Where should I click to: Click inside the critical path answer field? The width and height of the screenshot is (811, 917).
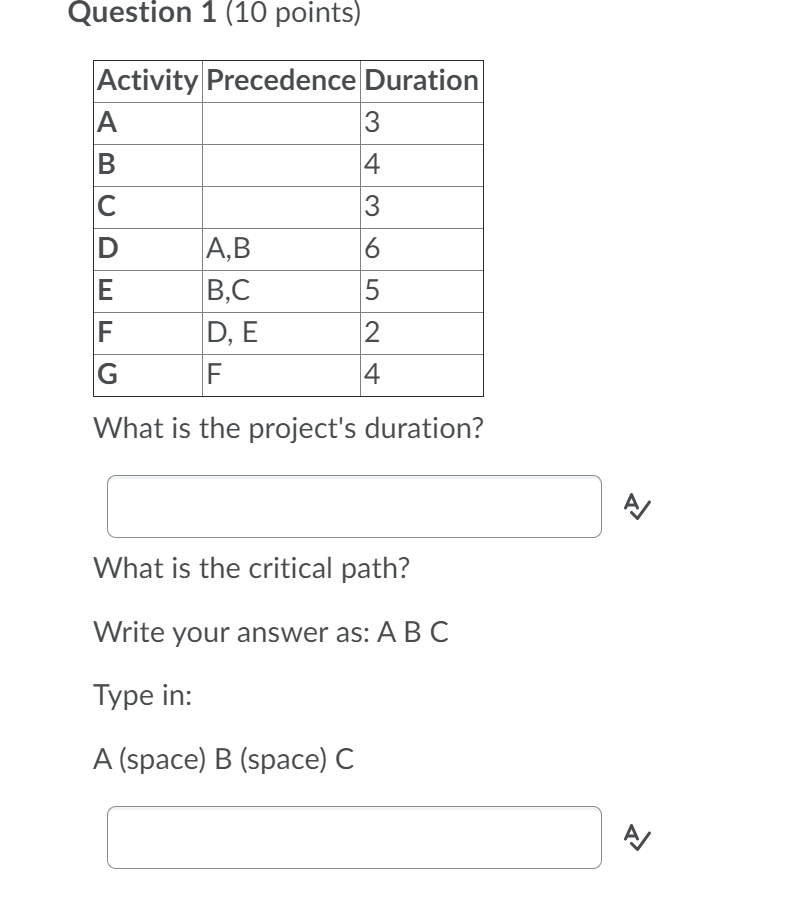click(x=352, y=838)
